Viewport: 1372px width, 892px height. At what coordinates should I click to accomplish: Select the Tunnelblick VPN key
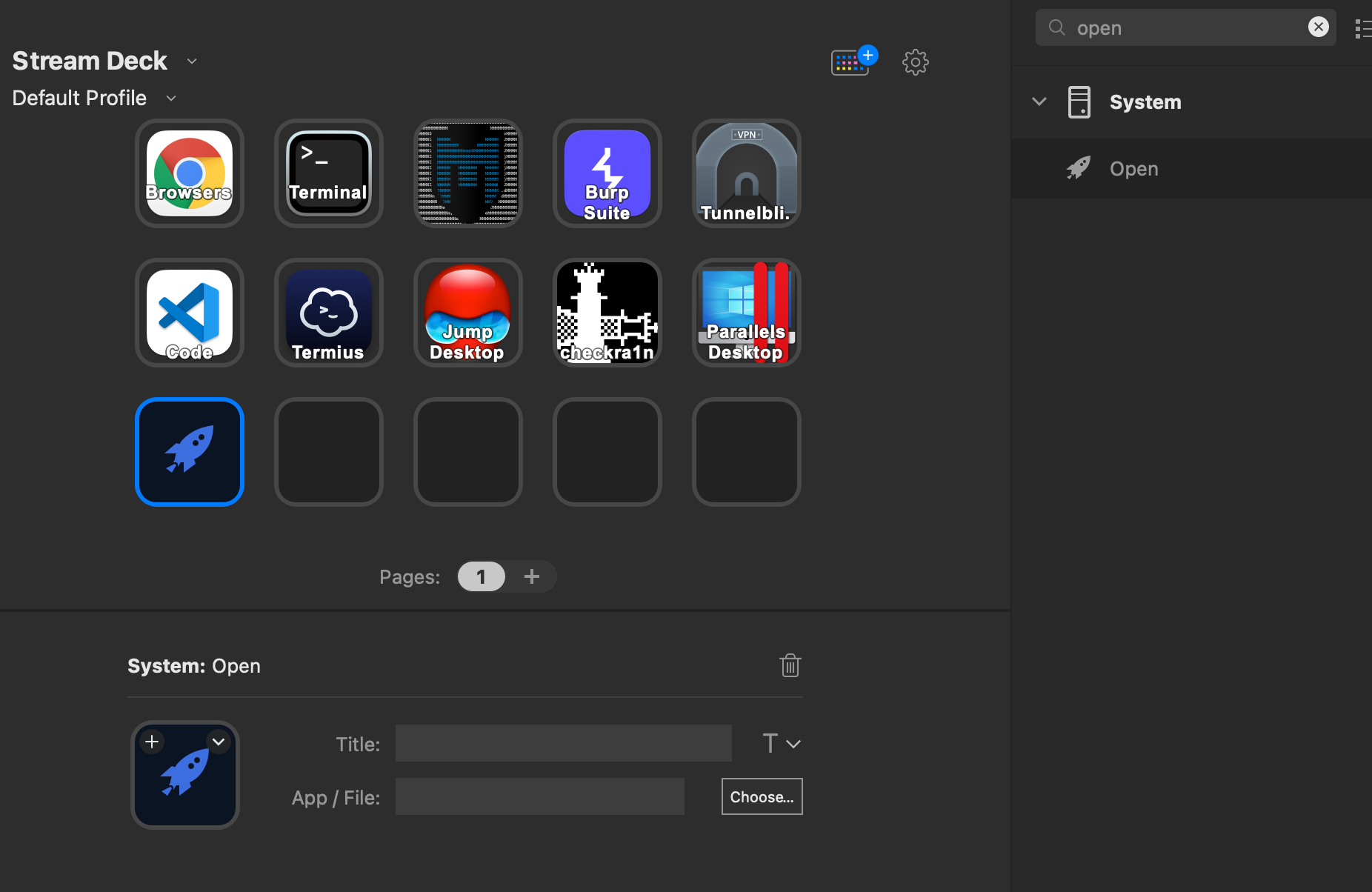[747, 173]
